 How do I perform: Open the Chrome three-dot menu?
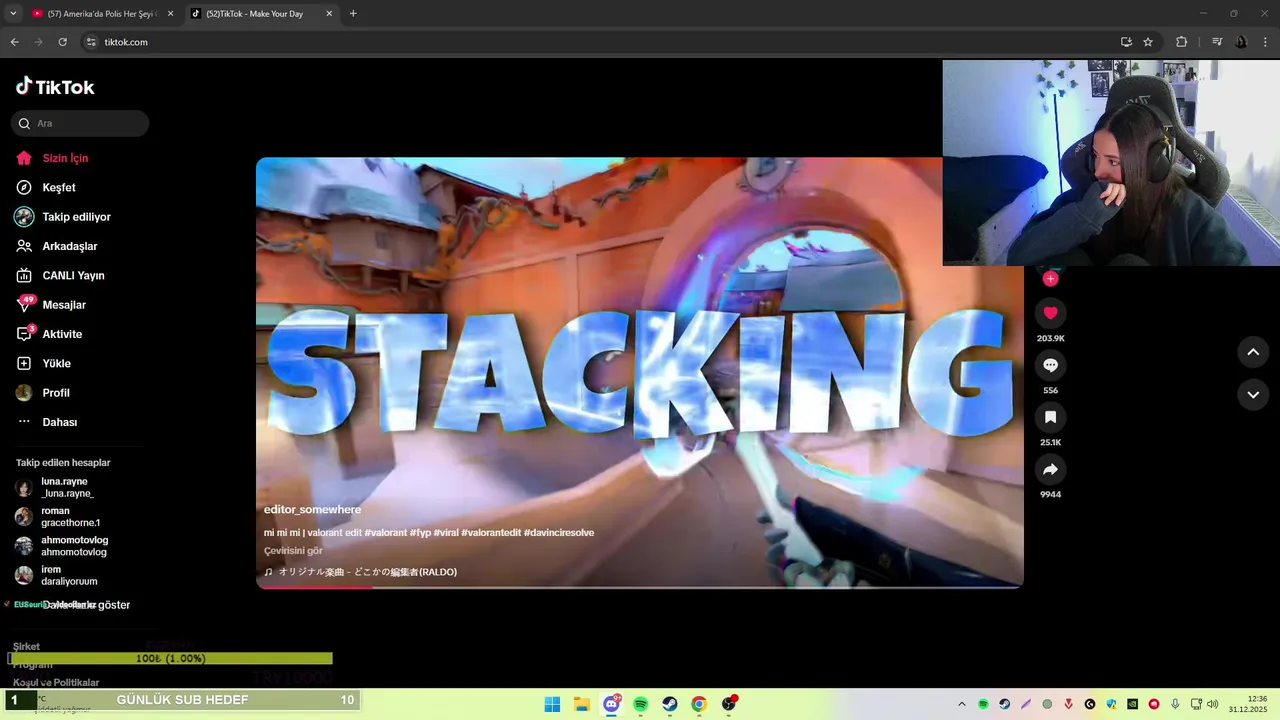pyautogui.click(x=1266, y=42)
